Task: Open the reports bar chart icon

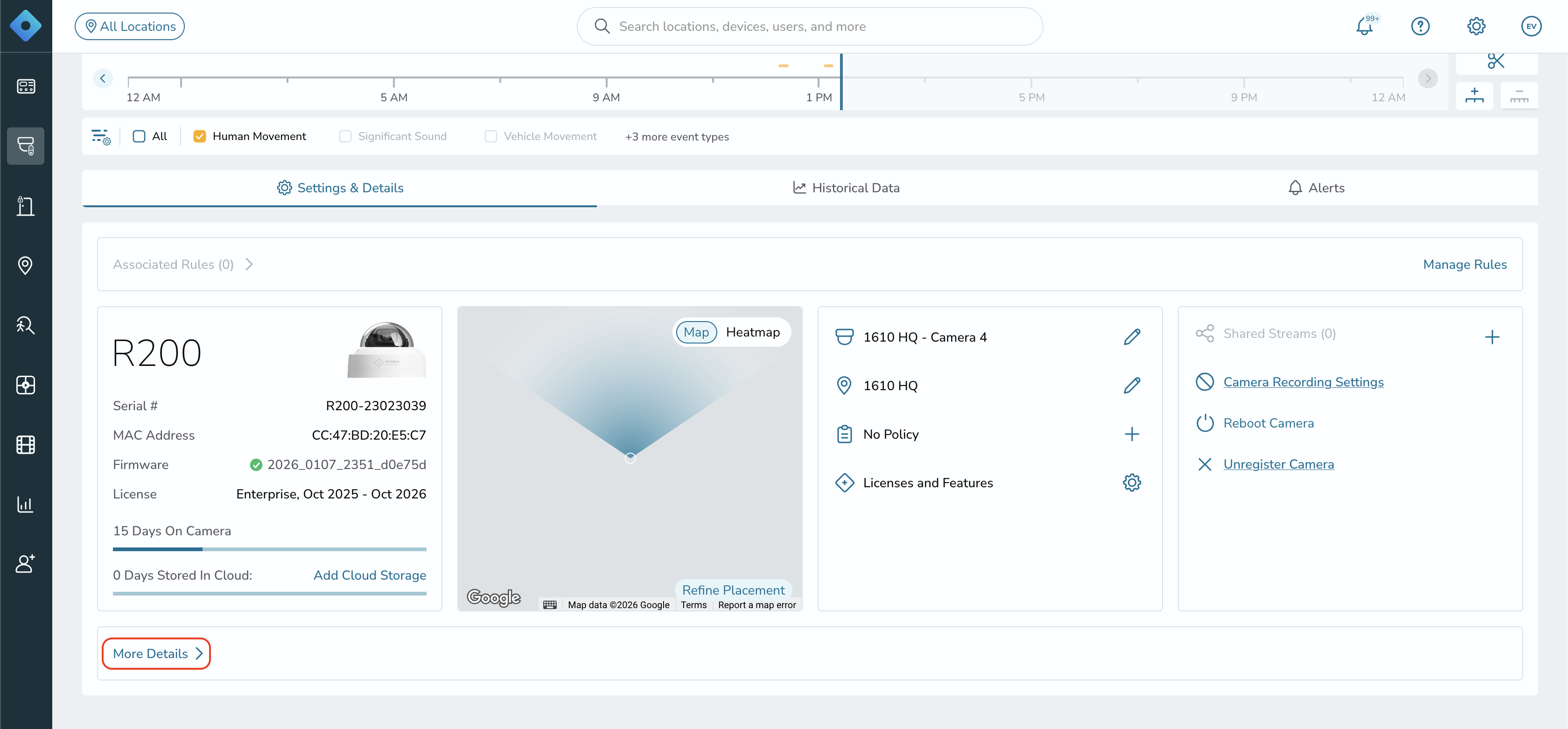Action: click(26, 505)
